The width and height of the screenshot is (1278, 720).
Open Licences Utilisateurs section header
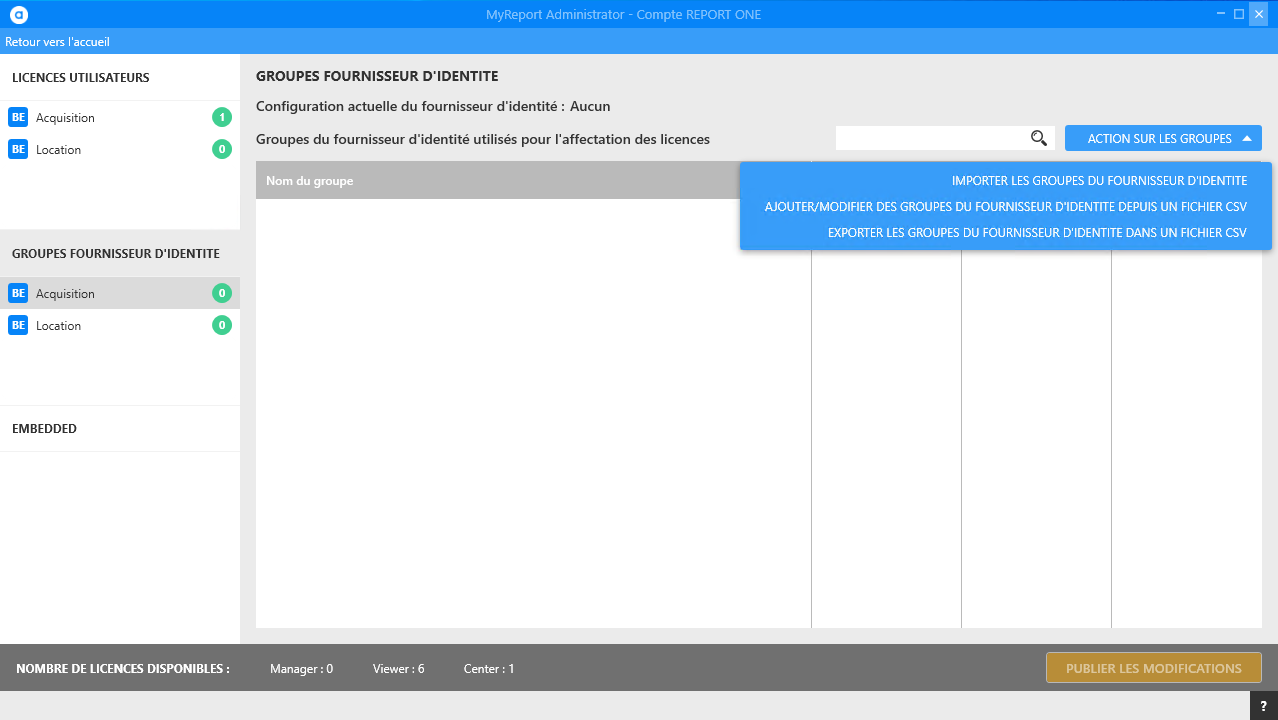(x=81, y=78)
